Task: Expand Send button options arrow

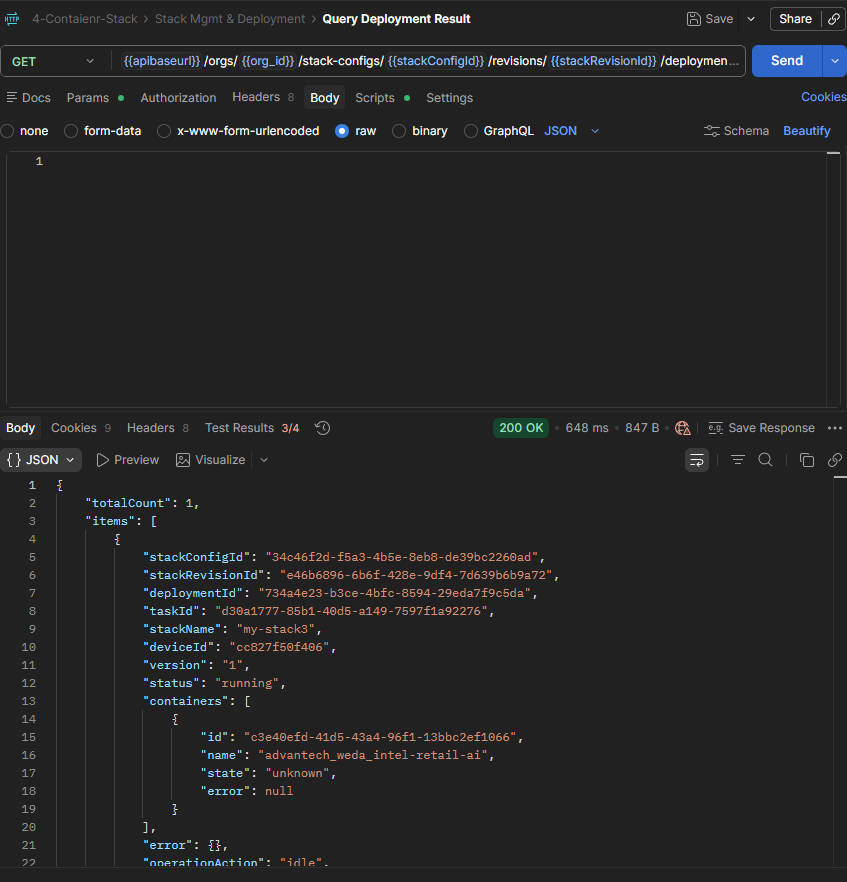Action: [835, 61]
